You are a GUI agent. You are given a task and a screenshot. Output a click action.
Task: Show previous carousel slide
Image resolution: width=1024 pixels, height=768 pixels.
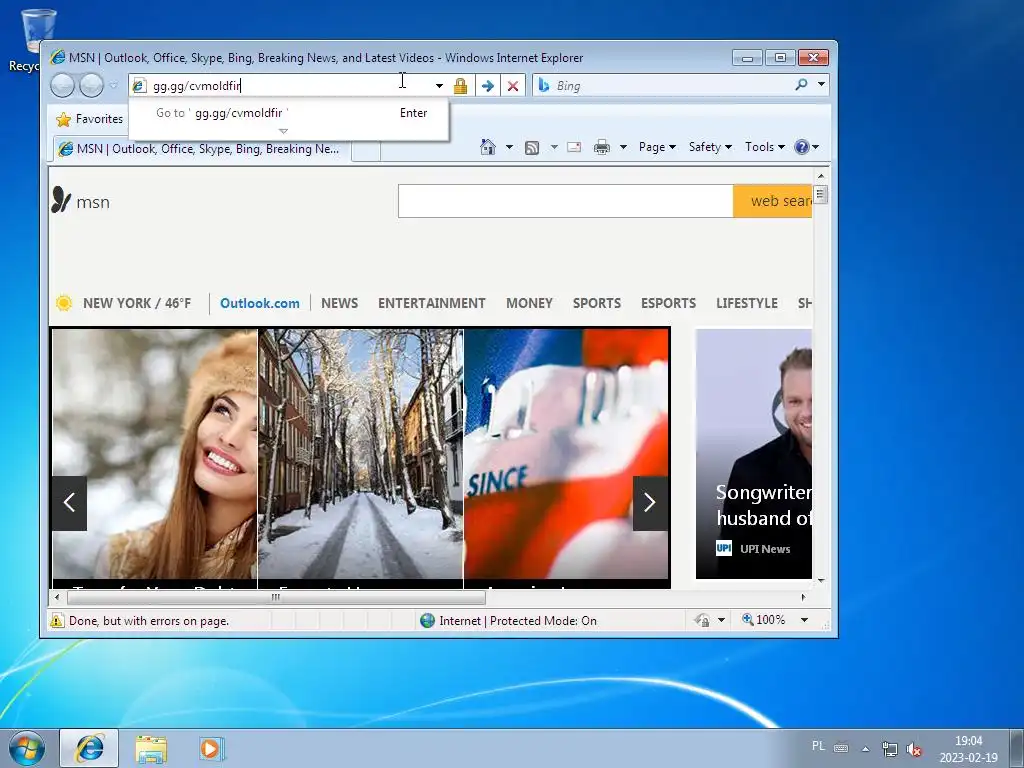[69, 503]
